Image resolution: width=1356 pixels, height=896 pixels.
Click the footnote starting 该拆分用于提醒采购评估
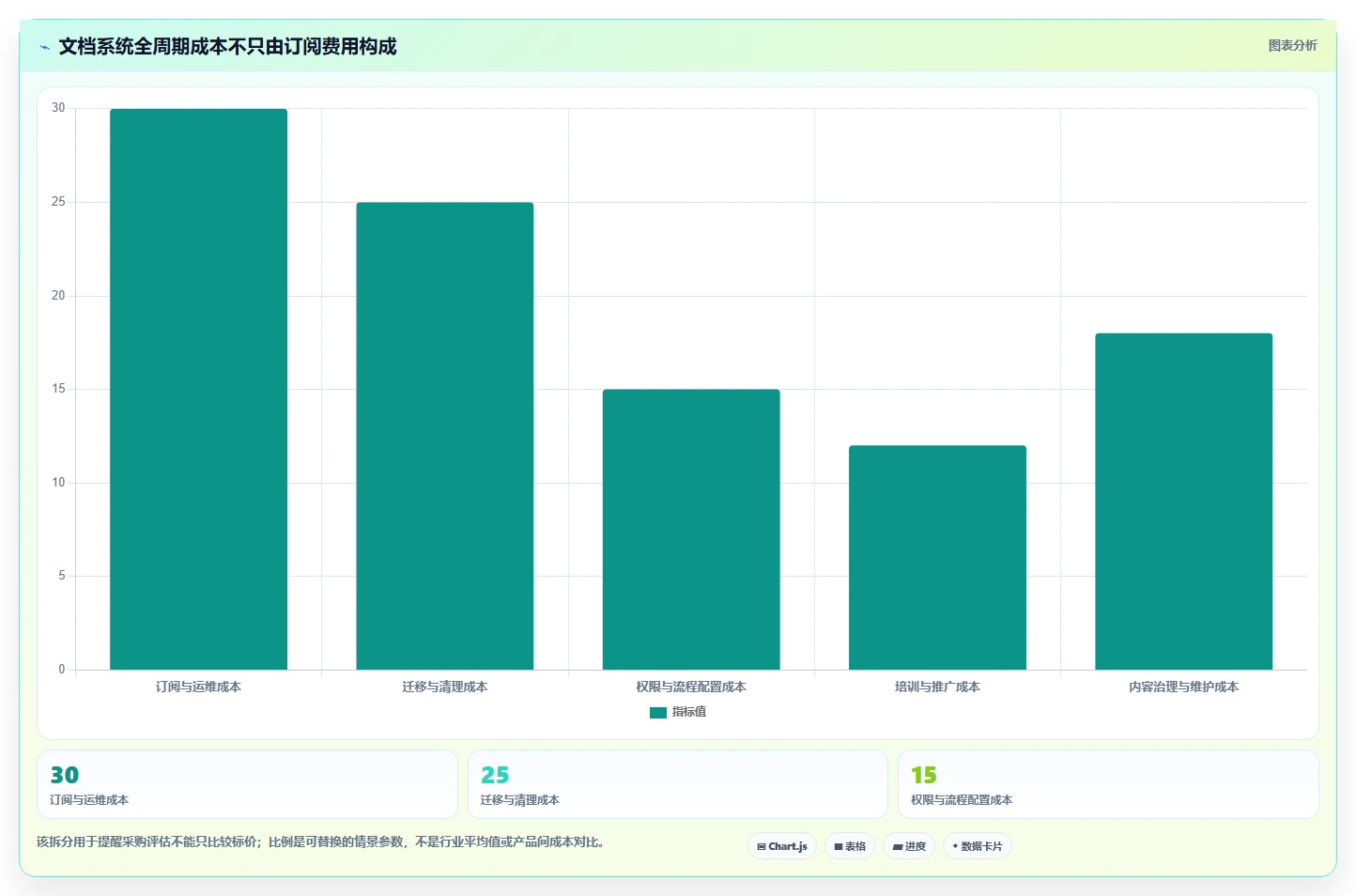pyautogui.click(x=320, y=842)
